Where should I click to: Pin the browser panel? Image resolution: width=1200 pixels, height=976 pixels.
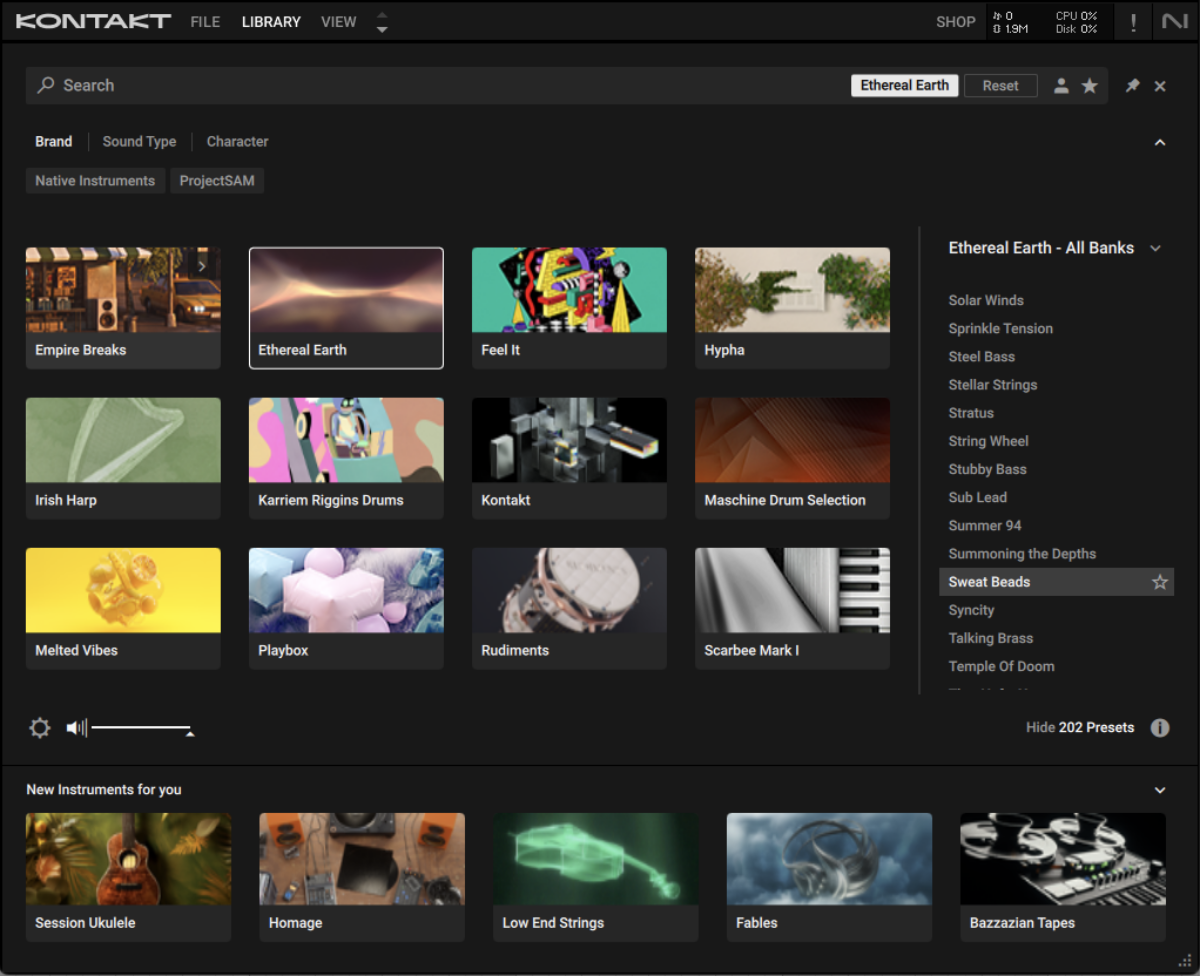(x=1132, y=86)
